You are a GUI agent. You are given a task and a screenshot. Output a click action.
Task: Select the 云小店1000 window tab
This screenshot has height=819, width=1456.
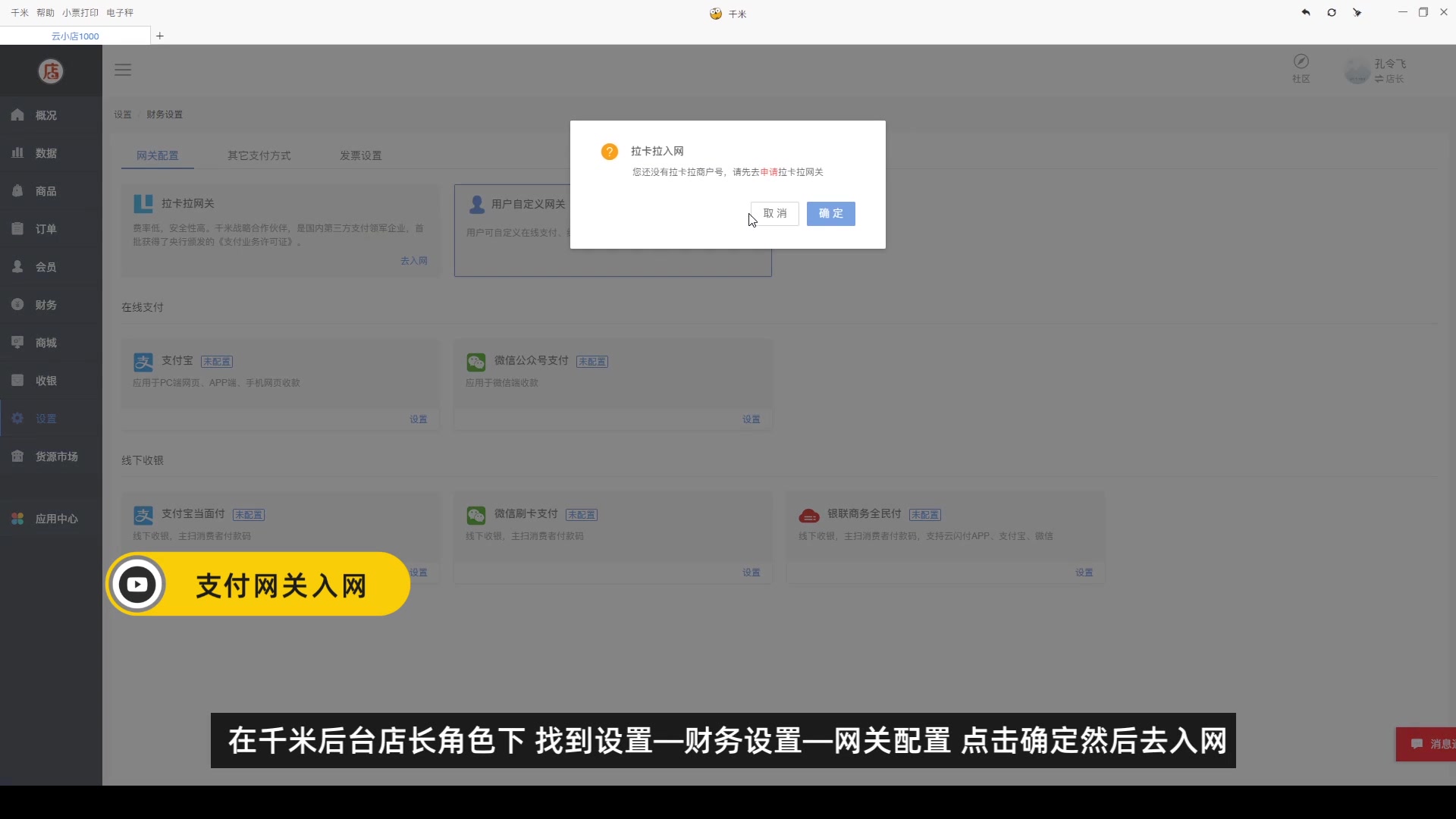tap(75, 36)
